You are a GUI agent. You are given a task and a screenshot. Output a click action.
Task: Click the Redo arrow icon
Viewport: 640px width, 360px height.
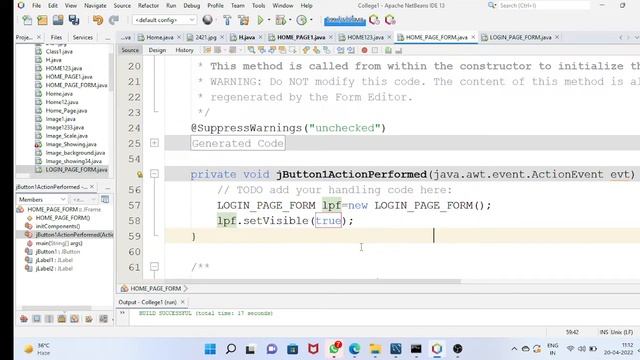click(x=114, y=20)
